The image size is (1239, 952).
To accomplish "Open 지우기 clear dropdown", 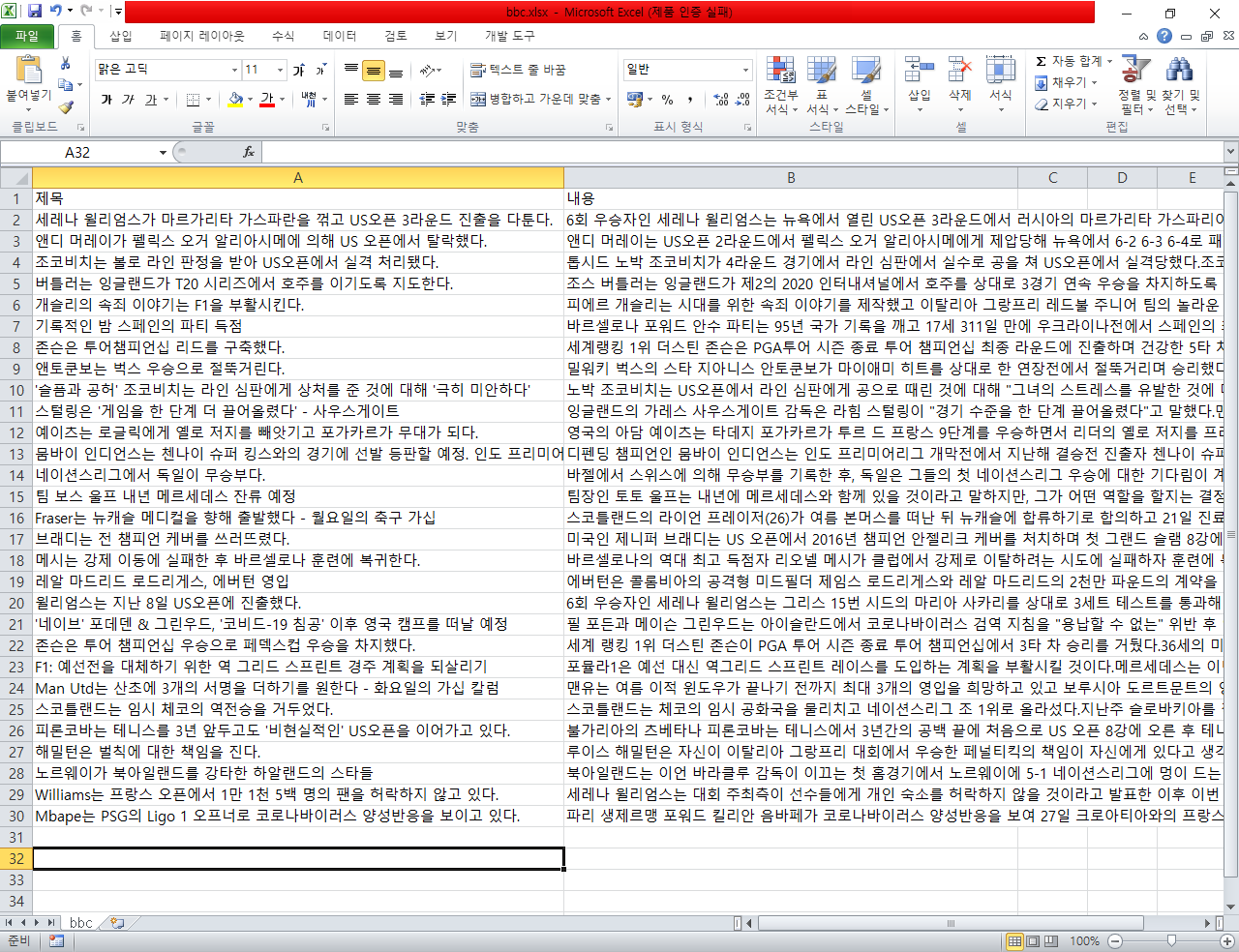I will coord(1066,104).
